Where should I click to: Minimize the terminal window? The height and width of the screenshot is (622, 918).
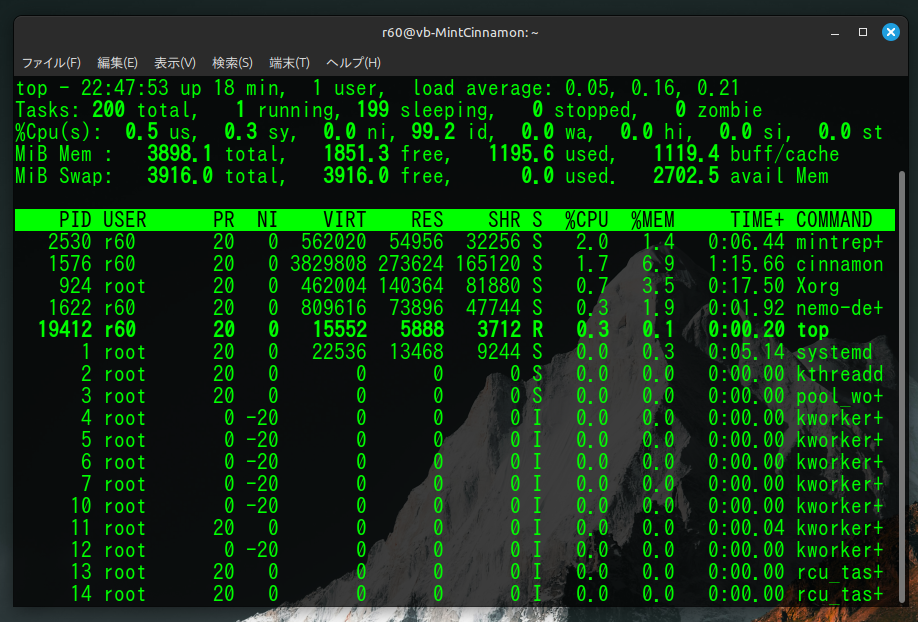[836, 32]
